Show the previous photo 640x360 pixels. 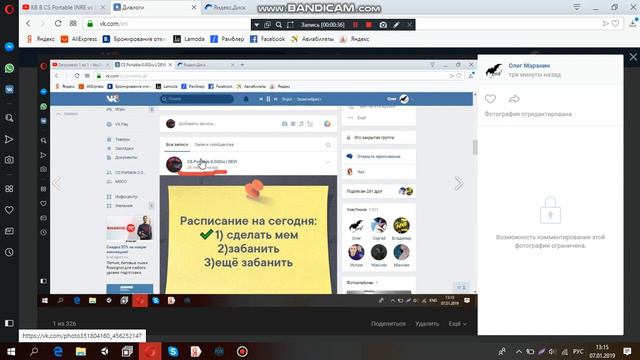(x=57, y=183)
